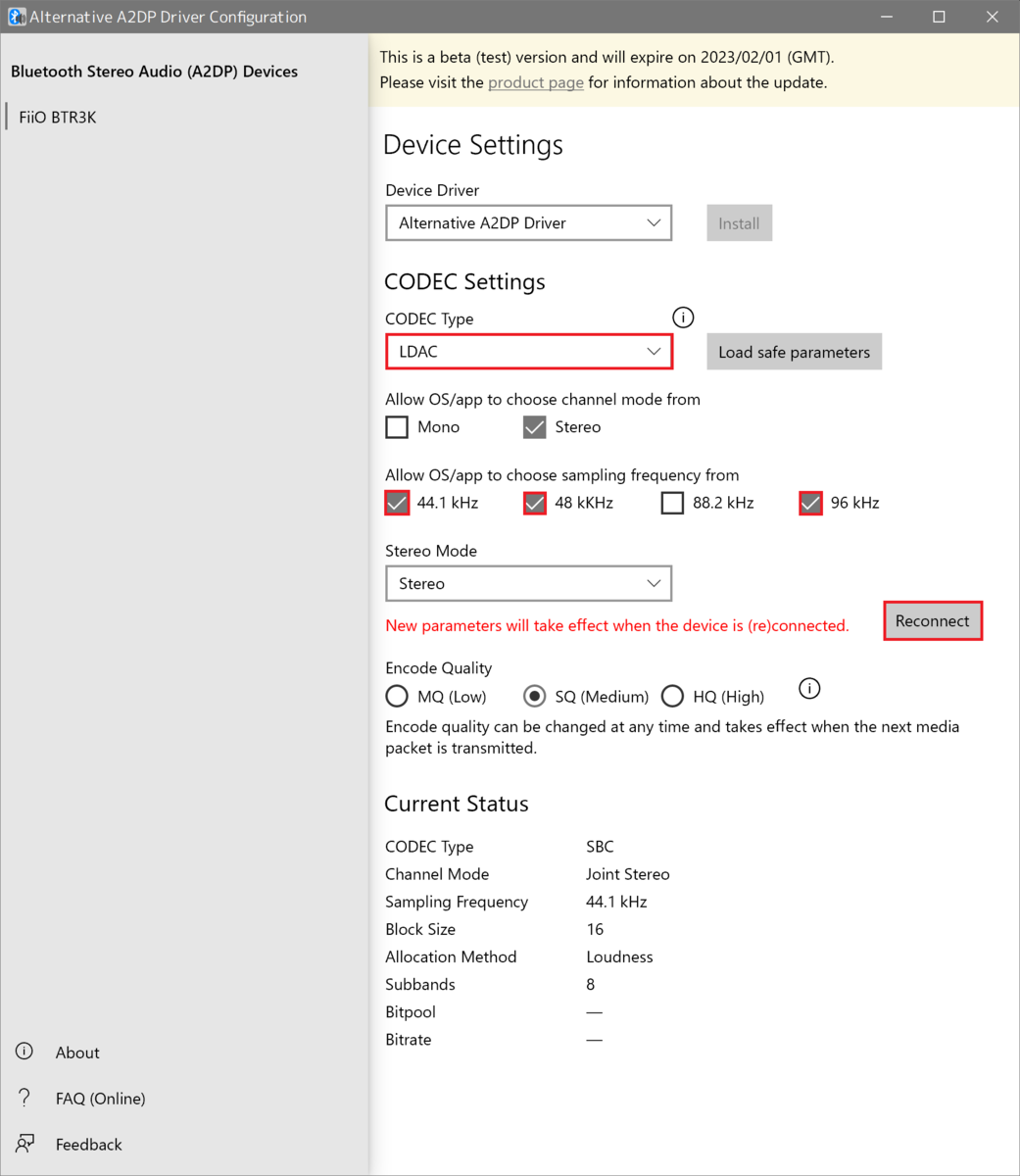The width and height of the screenshot is (1020, 1176).
Task: Click the 44.1 kHz status value
Action: [x=616, y=902]
